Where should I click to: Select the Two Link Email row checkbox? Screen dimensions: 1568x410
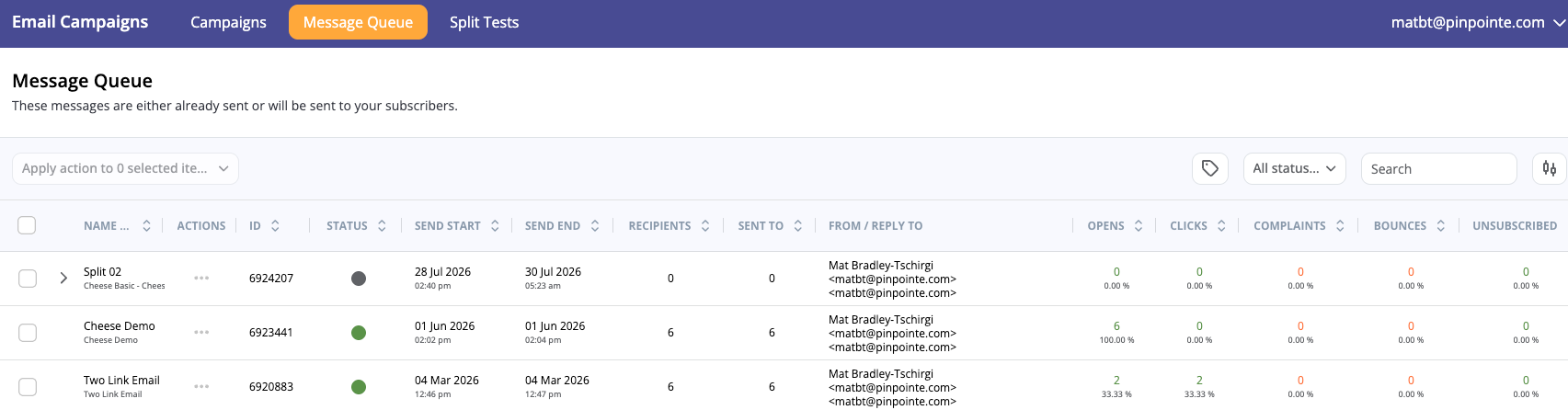click(x=28, y=387)
